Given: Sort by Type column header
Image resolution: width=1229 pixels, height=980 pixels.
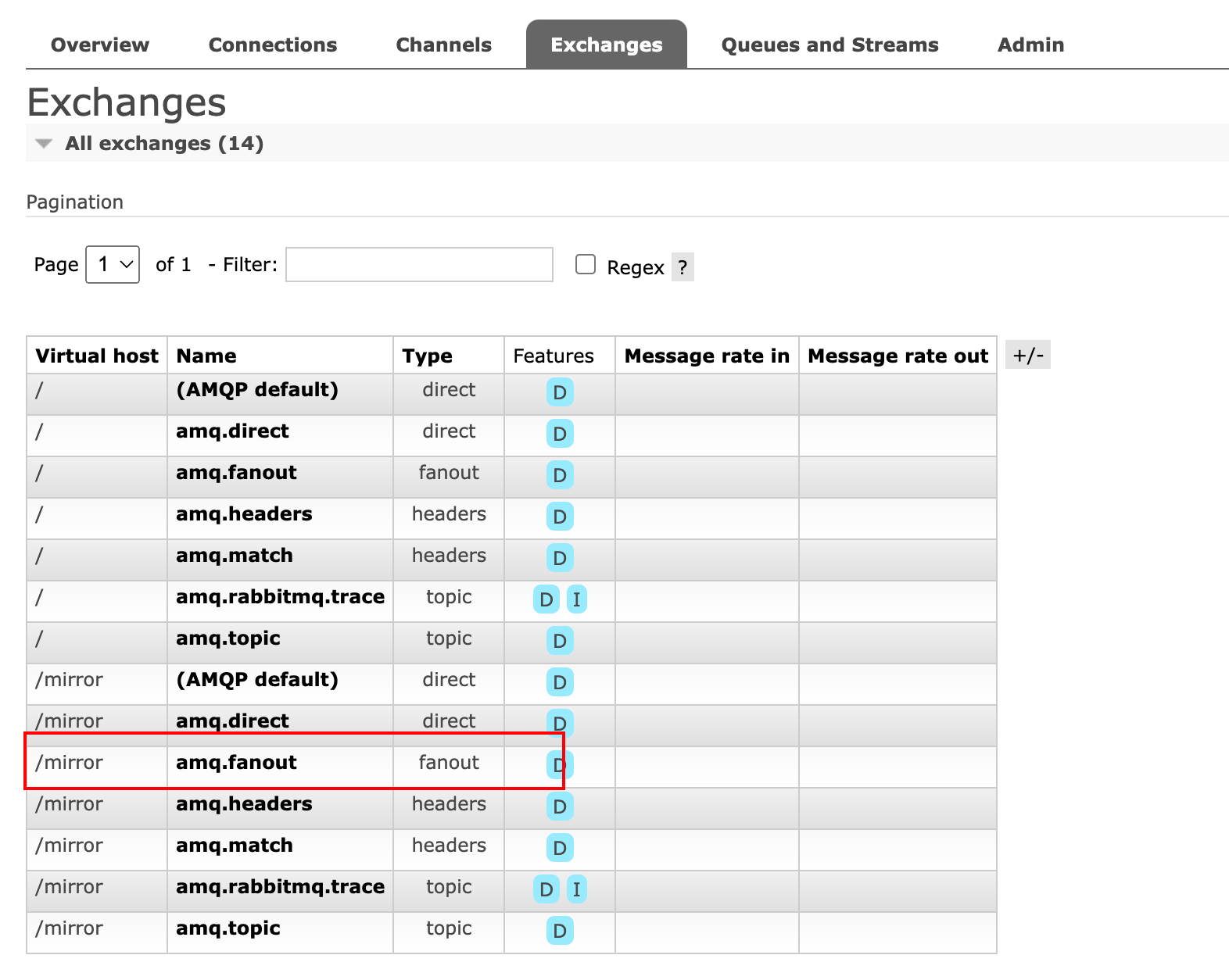Looking at the screenshot, I should click(427, 356).
